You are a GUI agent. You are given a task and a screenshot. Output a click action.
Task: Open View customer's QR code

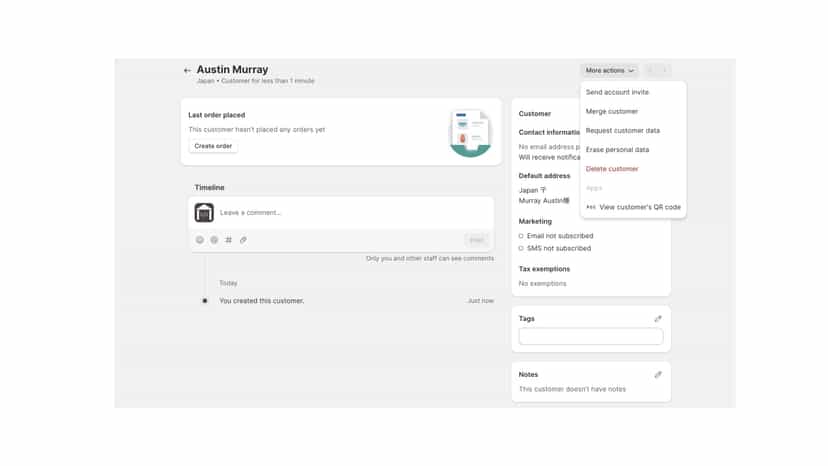(633, 207)
